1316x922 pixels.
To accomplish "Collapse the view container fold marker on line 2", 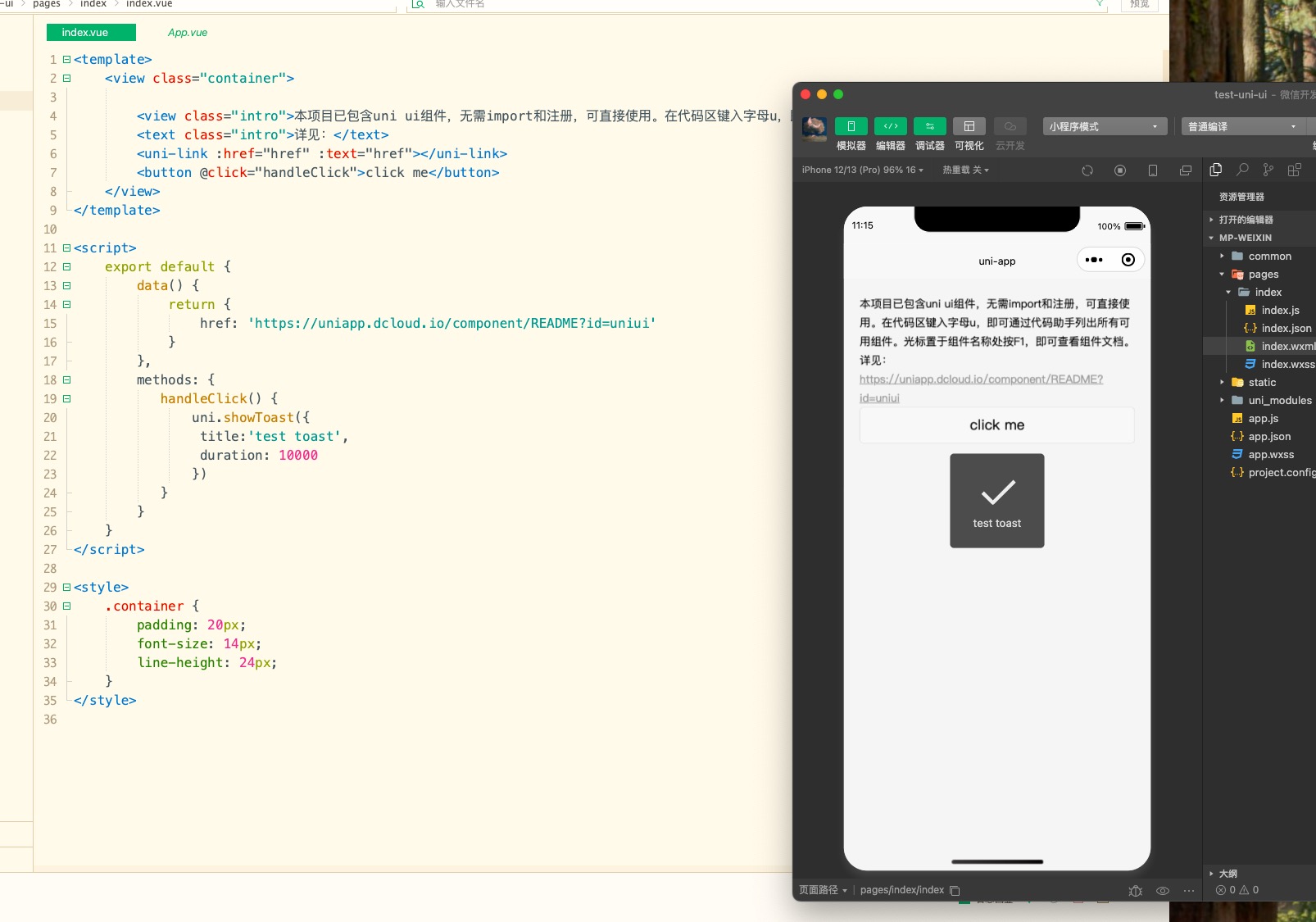I will point(66,79).
